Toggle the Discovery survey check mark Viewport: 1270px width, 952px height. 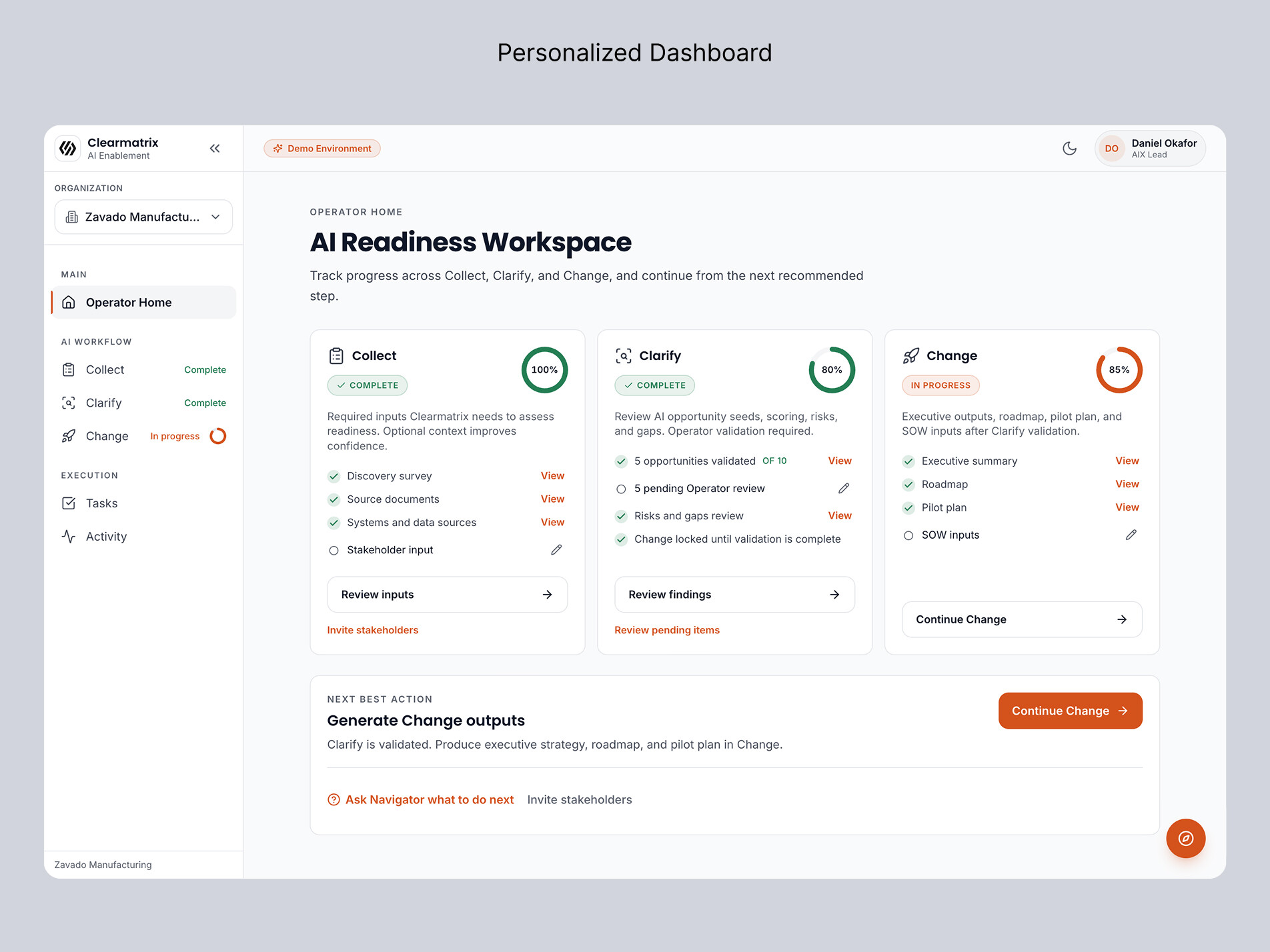click(334, 477)
